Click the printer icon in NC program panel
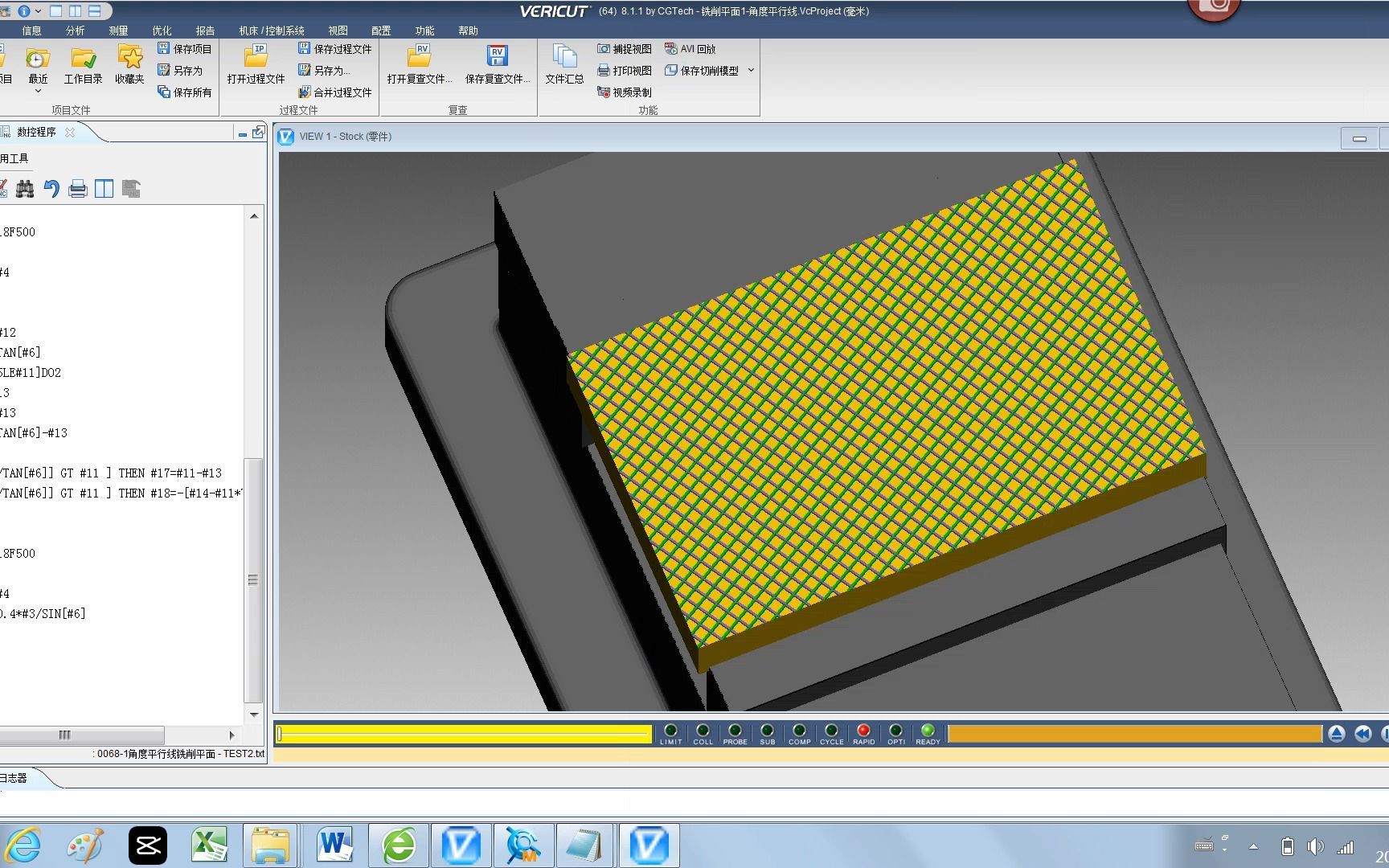 click(78, 189)
